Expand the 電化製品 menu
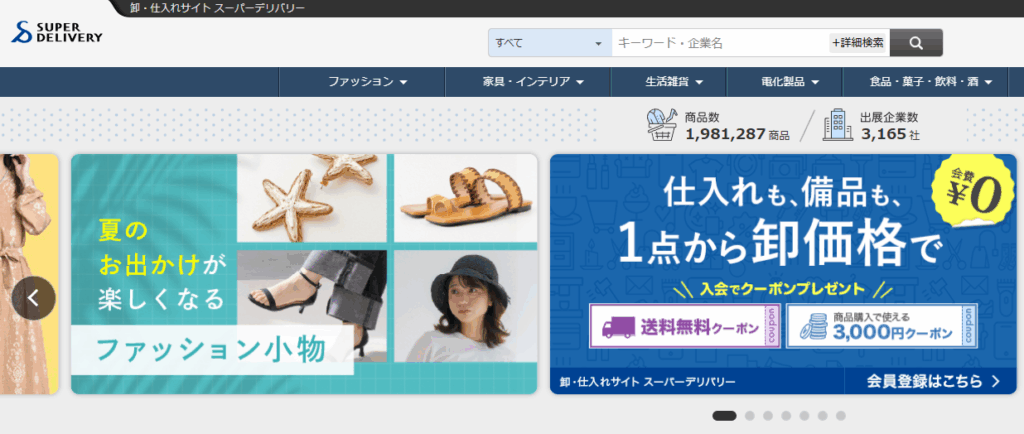 [x=790, y=82]
